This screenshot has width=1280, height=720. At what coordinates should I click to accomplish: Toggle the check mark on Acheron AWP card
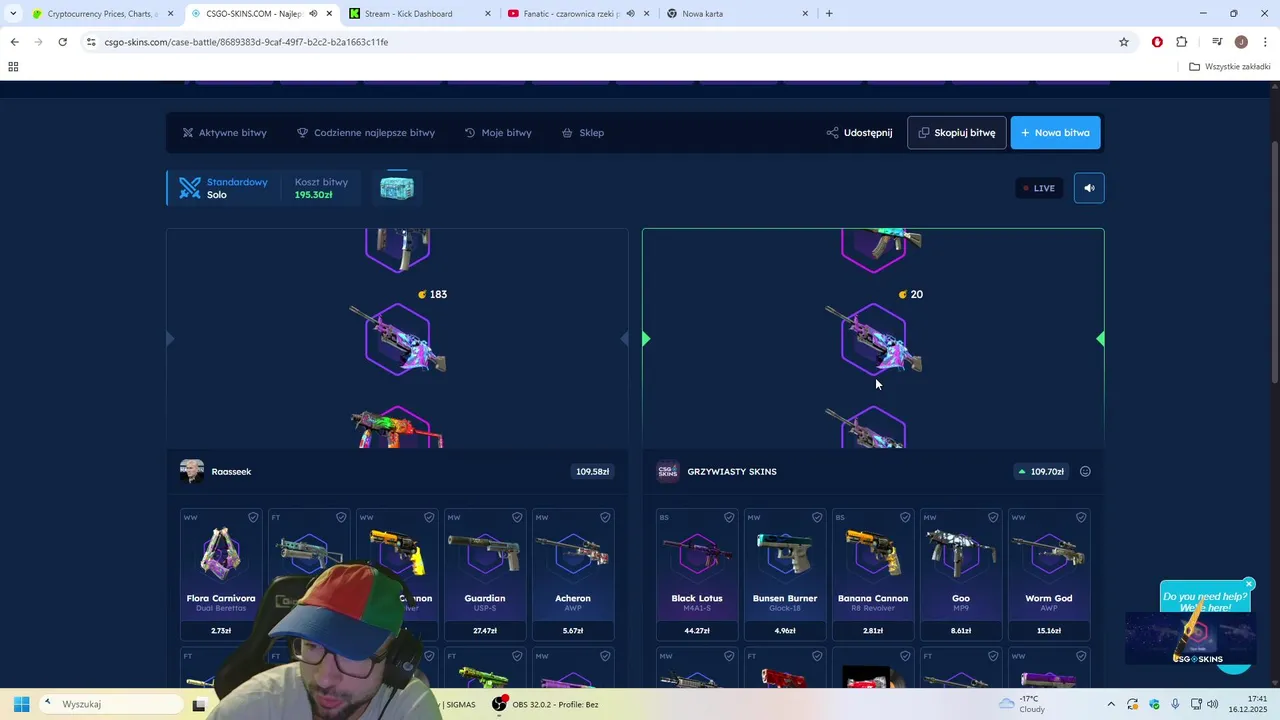605,517
